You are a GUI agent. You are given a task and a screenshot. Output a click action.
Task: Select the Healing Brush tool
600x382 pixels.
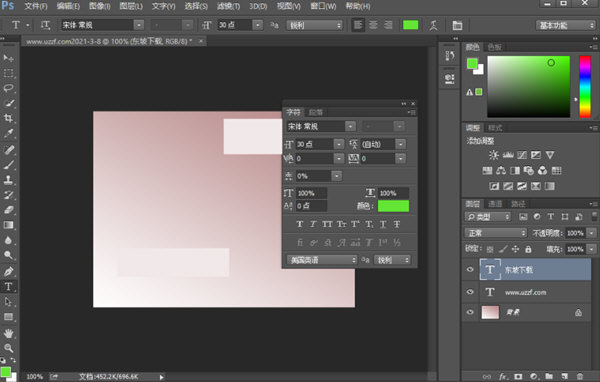pyautogui.click(x=8, y=149)
